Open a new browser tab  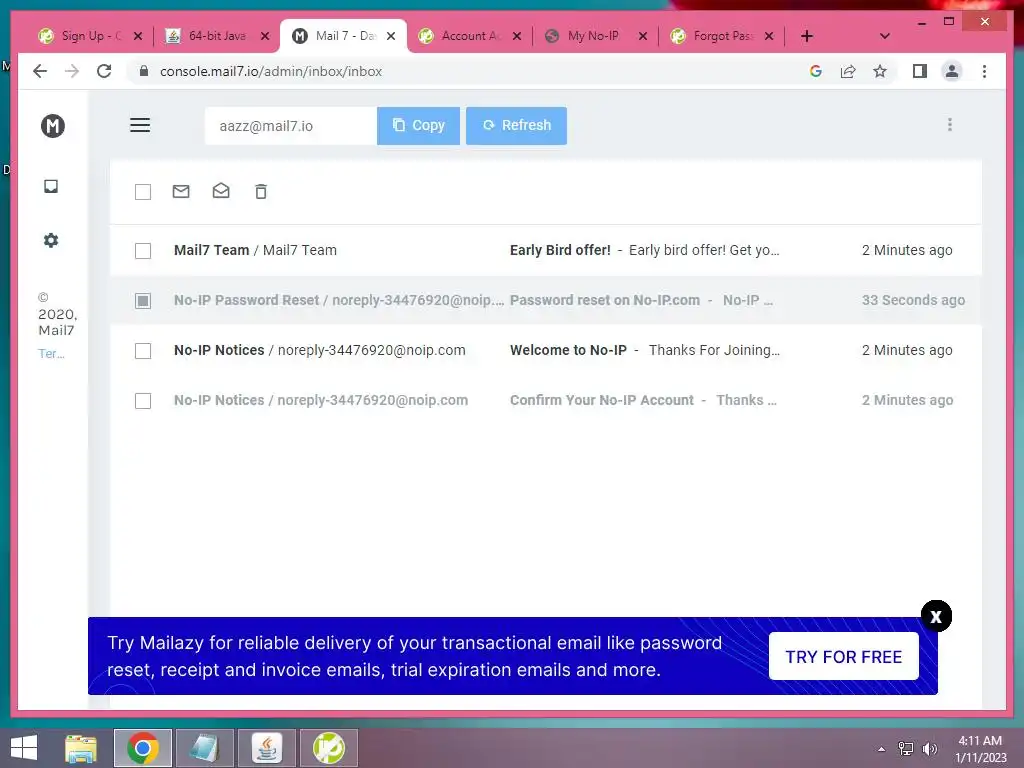(807, 36)
